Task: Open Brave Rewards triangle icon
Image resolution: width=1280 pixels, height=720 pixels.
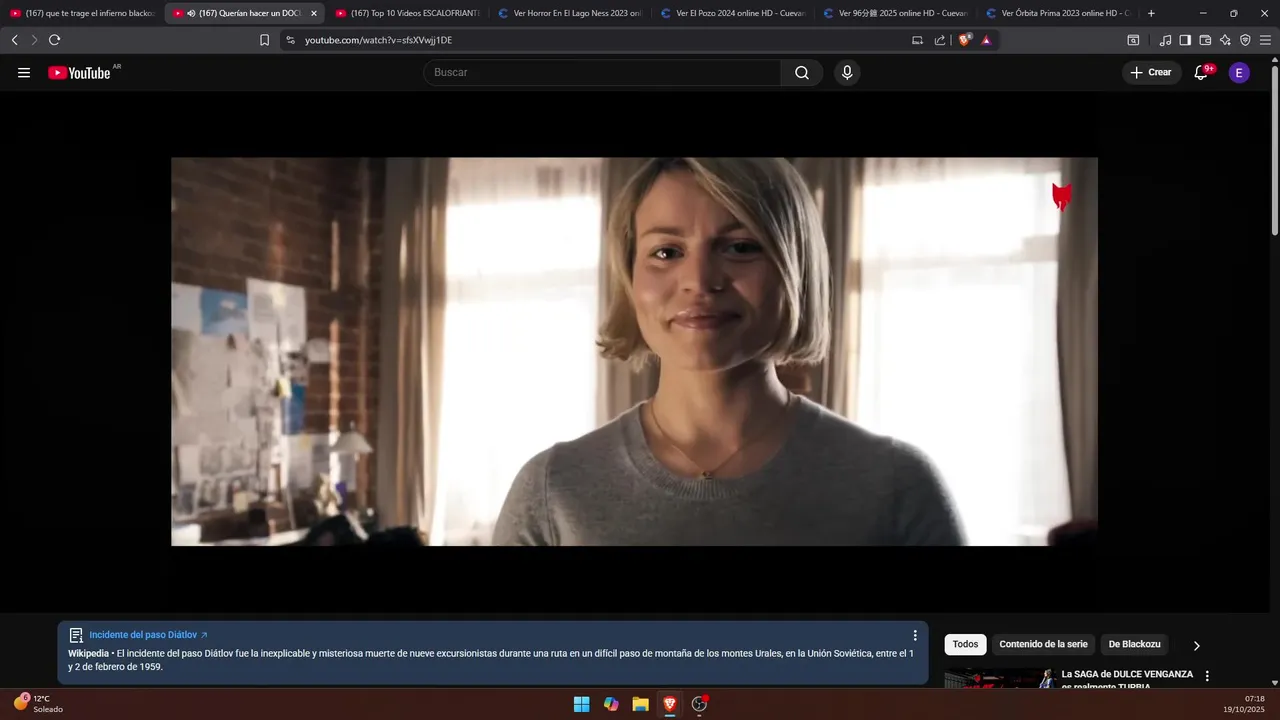Action: (986, 40)
